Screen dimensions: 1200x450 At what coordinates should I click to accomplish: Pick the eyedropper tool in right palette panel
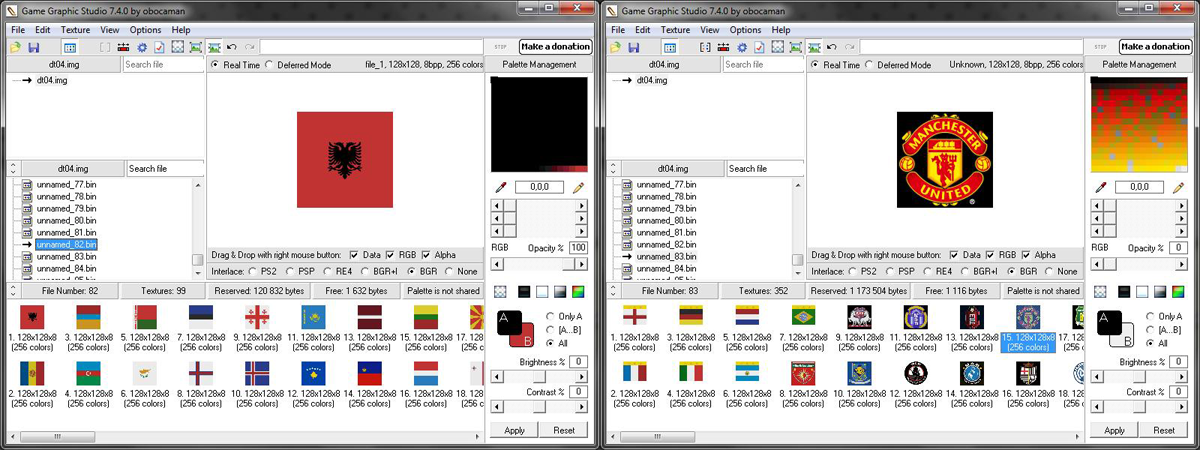click(x=1100, y=187)
